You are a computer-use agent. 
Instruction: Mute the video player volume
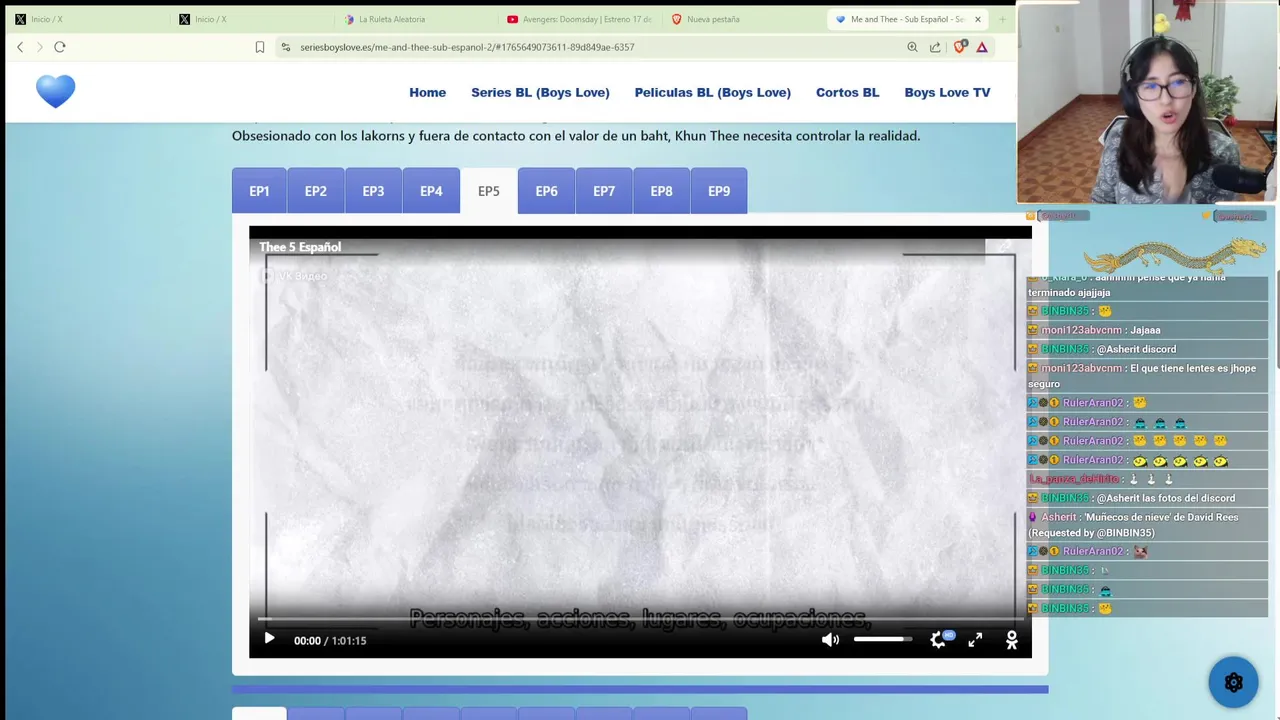[x=830, y=640]
